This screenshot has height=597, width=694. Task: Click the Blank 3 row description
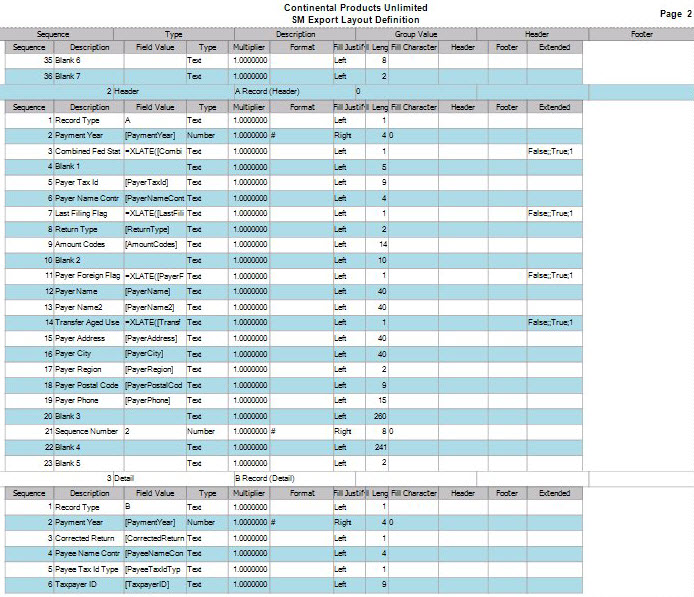(69, 415)
